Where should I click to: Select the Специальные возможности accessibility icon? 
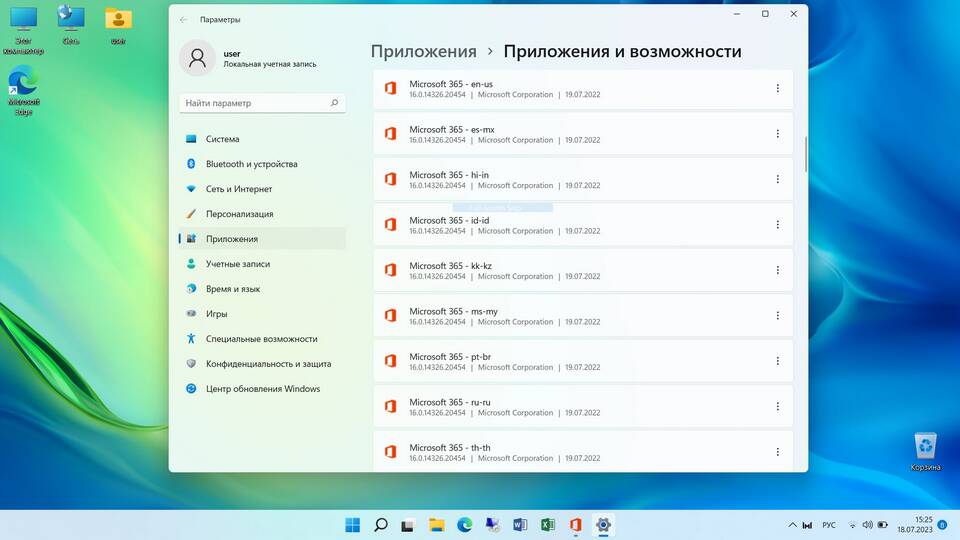click(191, 339)
